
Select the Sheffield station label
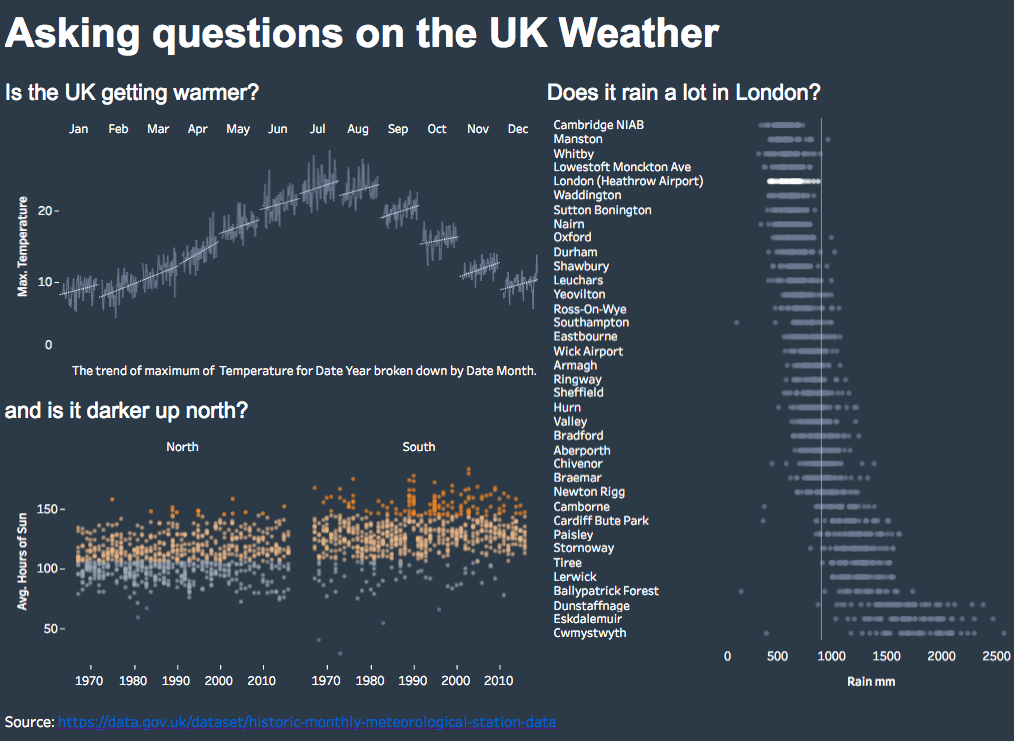(x=578, y=392)
